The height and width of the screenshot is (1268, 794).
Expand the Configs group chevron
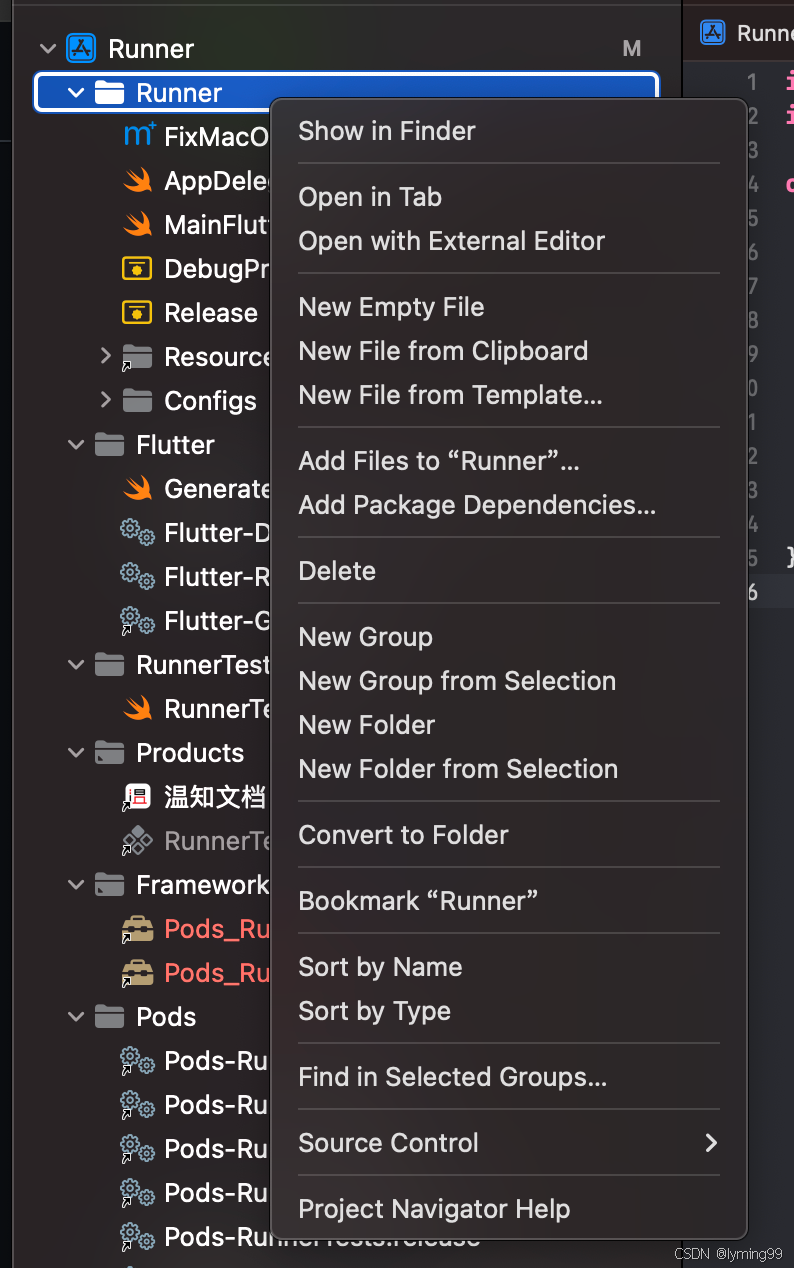[x=106, y=400]
